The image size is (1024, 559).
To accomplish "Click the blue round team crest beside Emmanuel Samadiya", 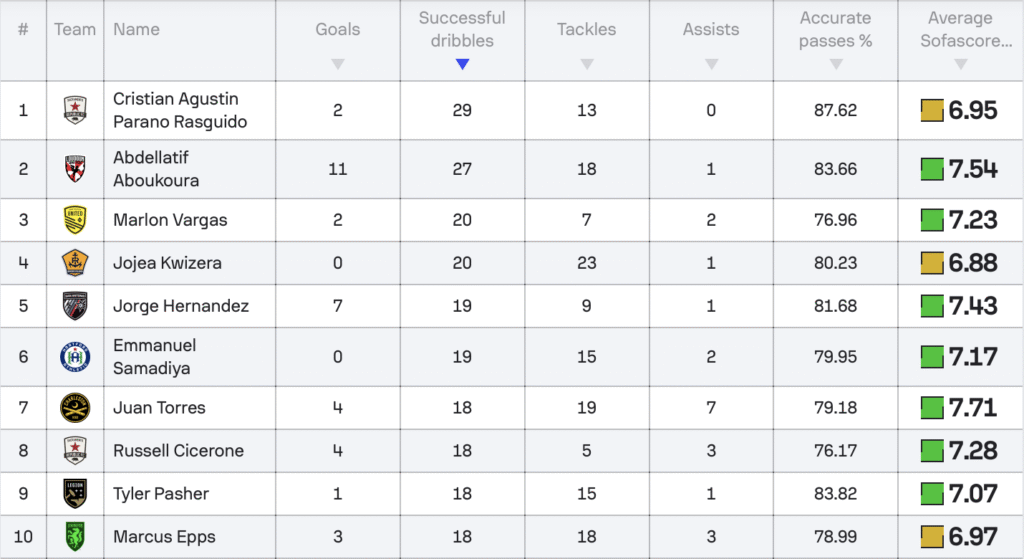I will [x=75, y=357].
